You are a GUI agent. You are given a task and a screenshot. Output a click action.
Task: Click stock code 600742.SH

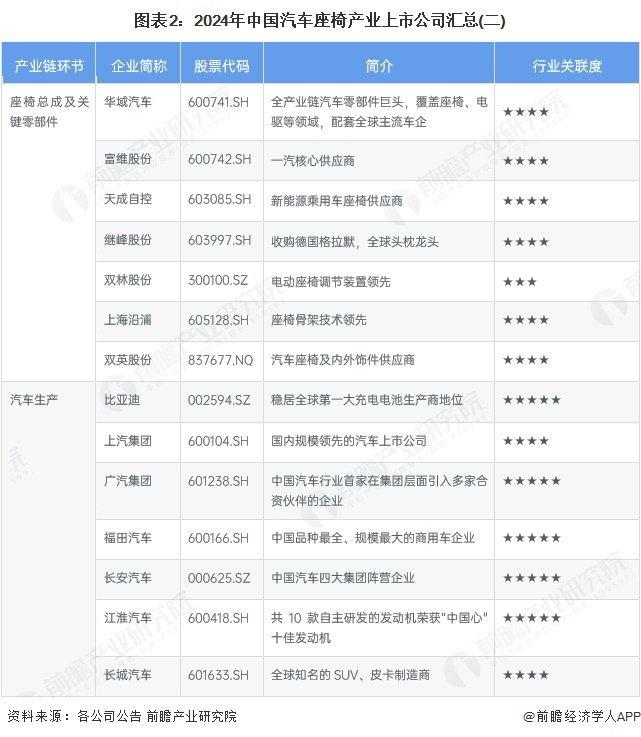219,159
